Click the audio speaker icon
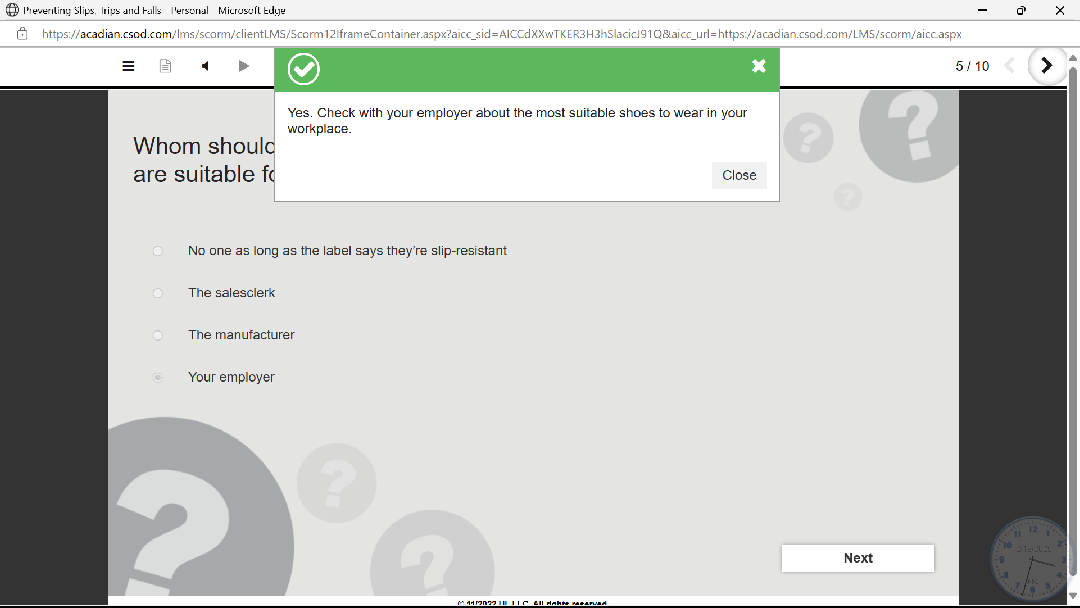 [205, 66]
